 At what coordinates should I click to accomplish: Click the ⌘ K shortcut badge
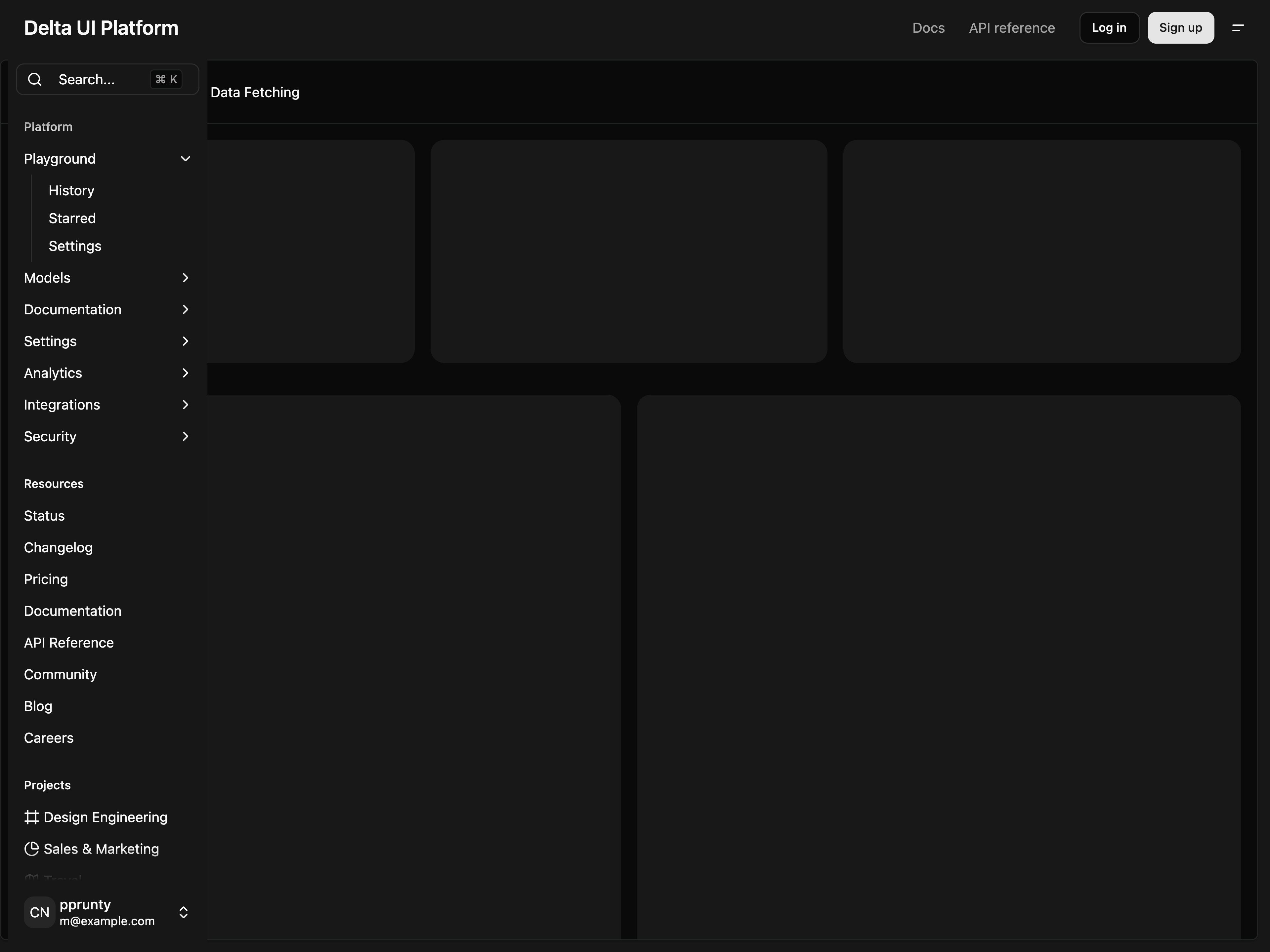click(166, 79)
